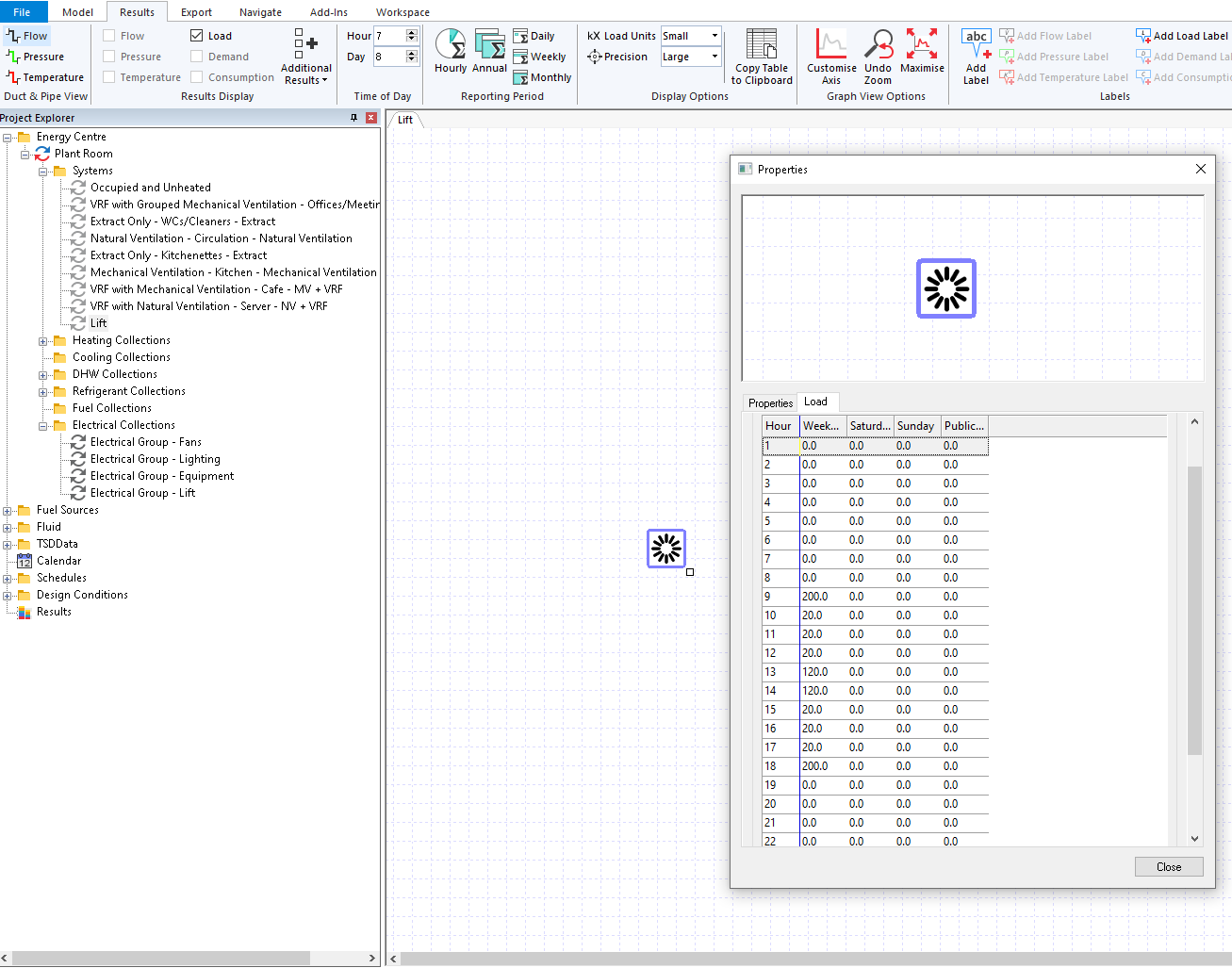
Task: Switch to Properties tab in dialog
Action: pyautogui.click(x=770, y=402)
